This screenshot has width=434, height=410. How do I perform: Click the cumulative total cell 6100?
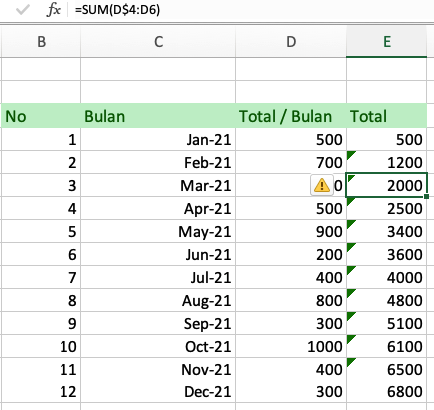(387, 346)
